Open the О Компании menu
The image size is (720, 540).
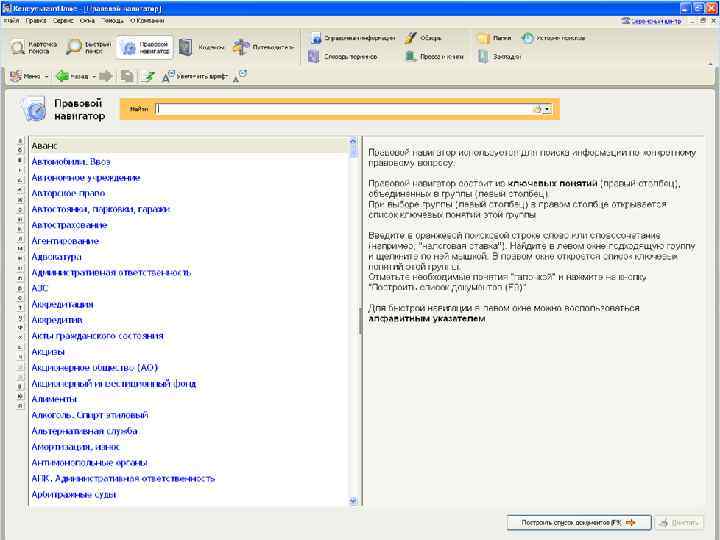click(146, 21)
